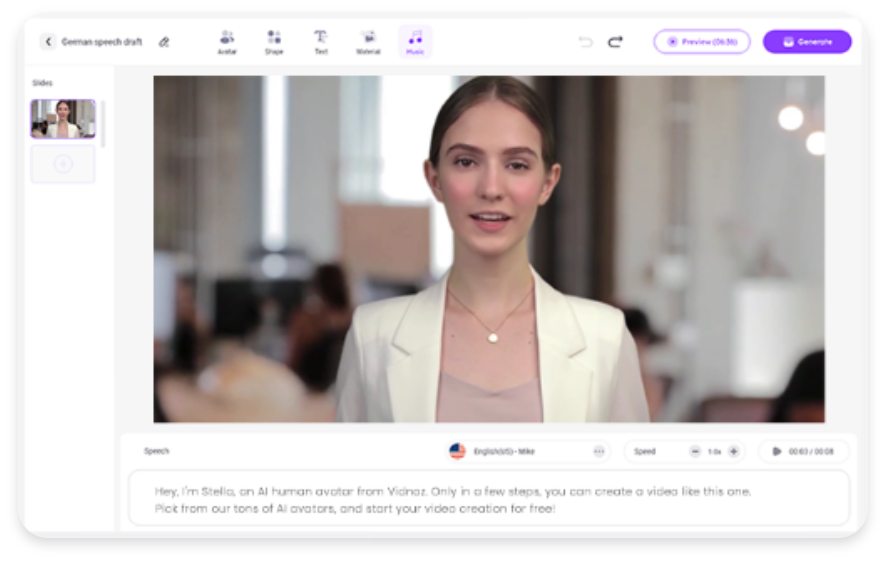Play the speech audio preview
The image size is (886, 562).
point(776,451)
